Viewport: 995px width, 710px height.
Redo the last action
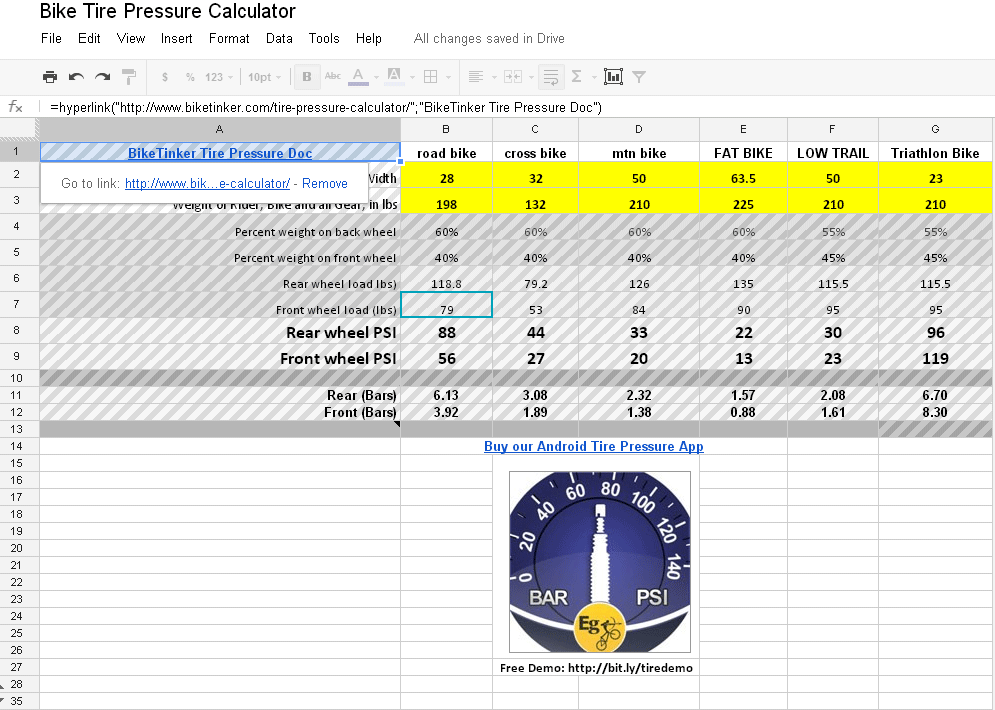tap(102, 77)
